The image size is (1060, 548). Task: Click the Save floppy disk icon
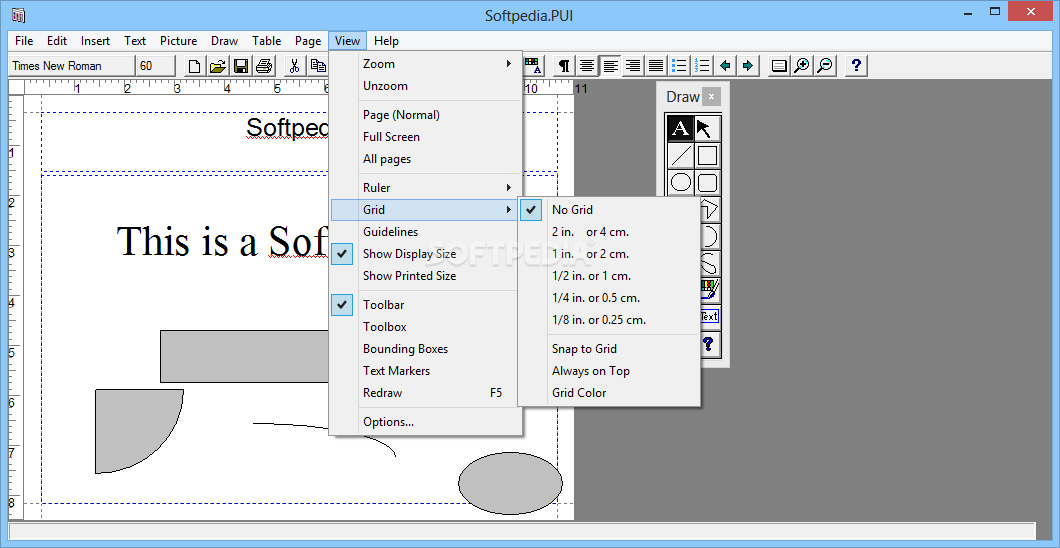click(241, 66)
